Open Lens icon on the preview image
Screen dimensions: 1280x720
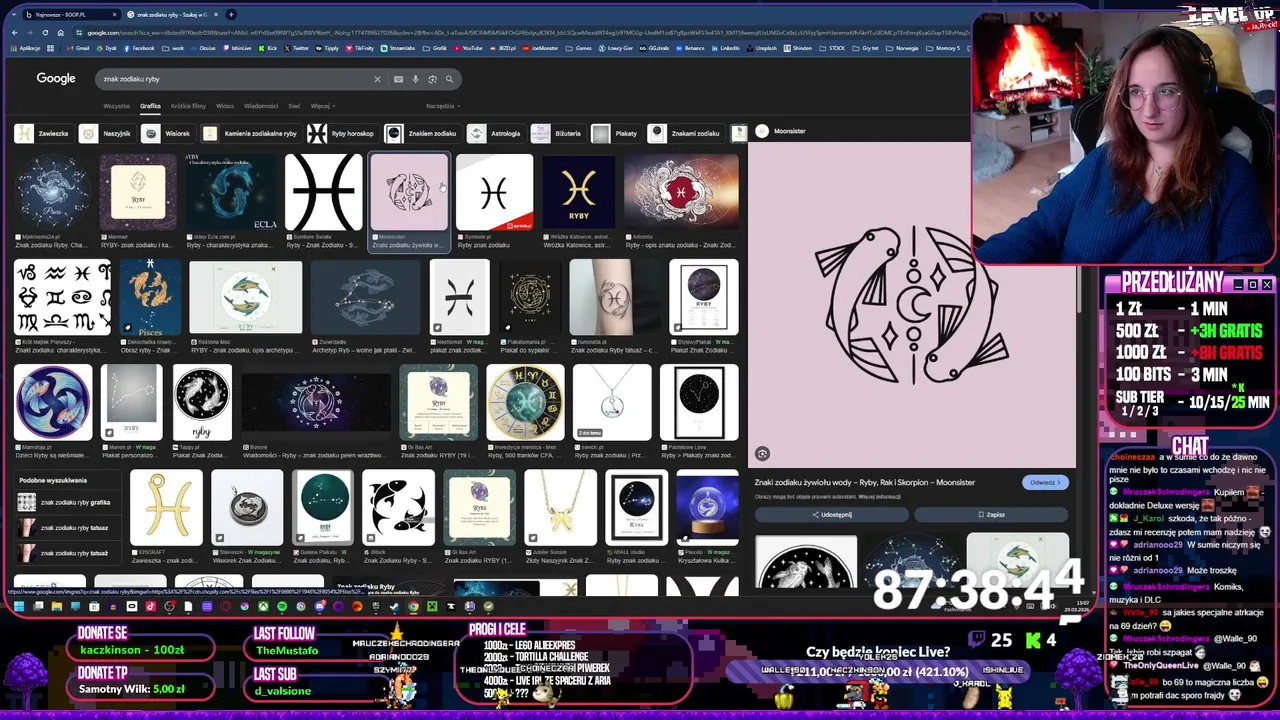coord(762,454)
